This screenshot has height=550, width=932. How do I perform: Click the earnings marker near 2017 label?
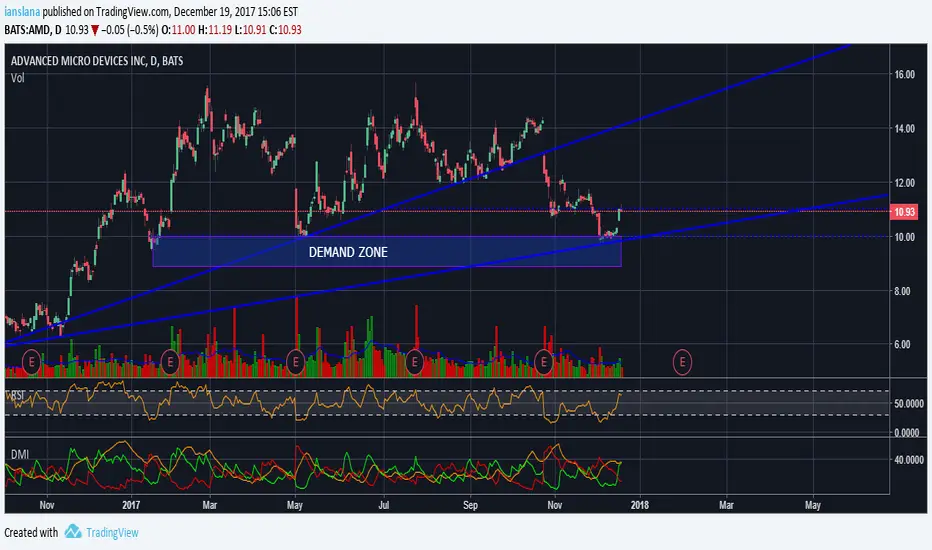[171, 362]
